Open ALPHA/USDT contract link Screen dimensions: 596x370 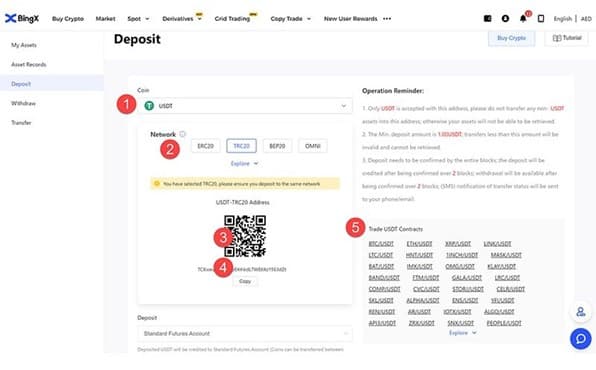click(423, 300)
